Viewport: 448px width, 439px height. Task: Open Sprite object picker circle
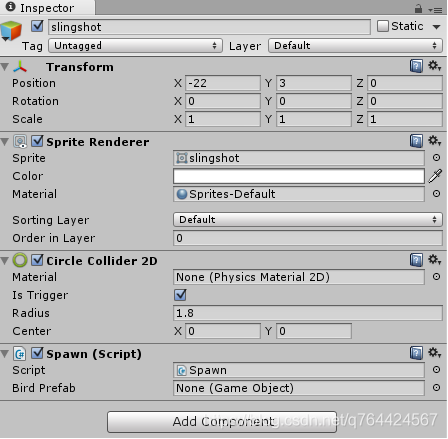(436, 158)
